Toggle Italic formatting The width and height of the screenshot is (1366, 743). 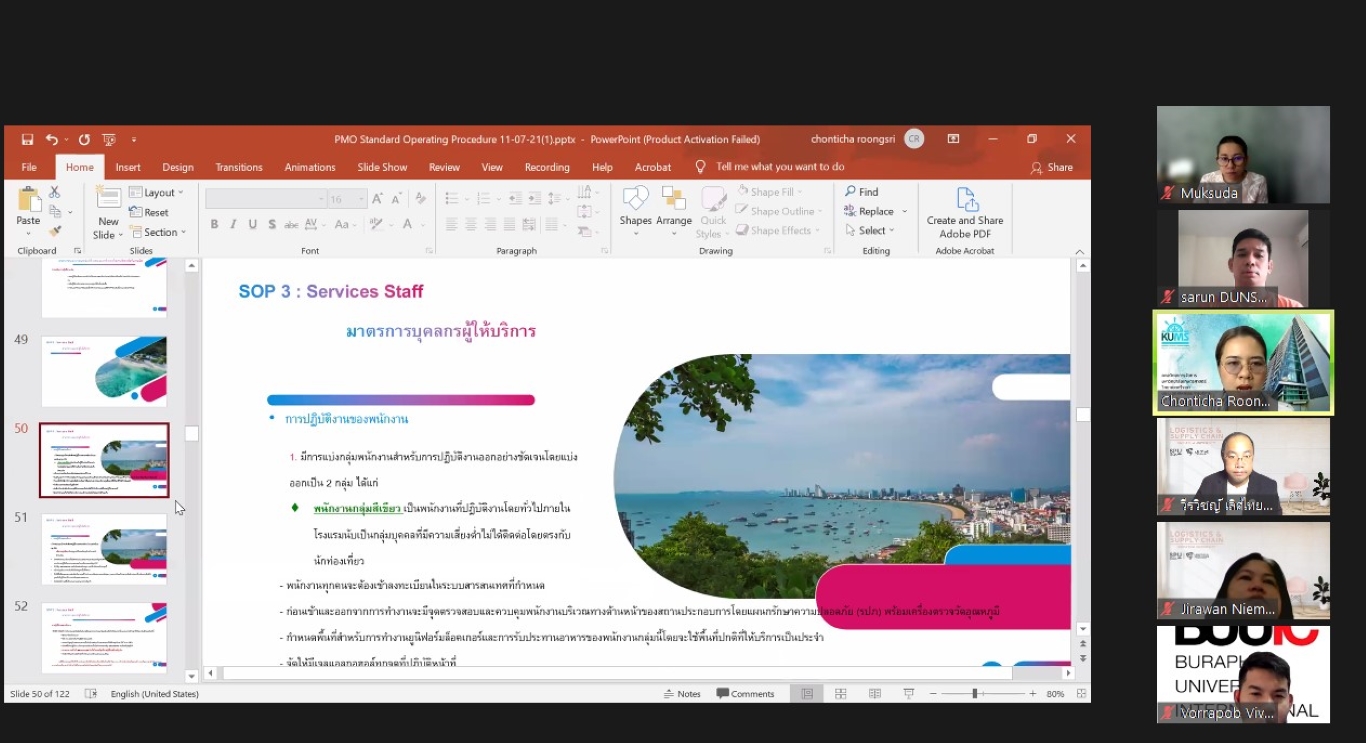click(233, 224)
